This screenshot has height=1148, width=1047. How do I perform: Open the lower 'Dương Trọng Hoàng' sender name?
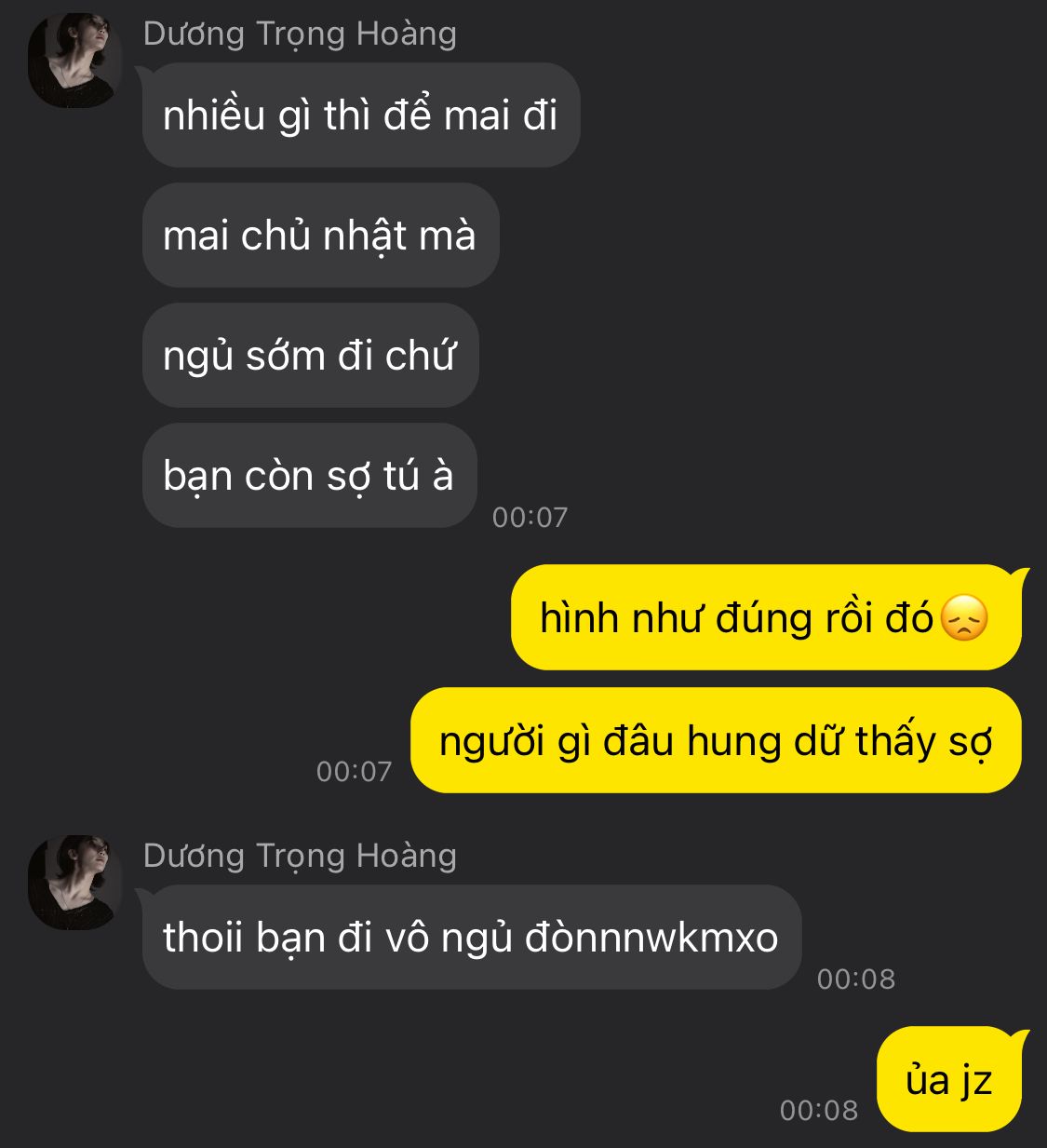coord(300,855)
